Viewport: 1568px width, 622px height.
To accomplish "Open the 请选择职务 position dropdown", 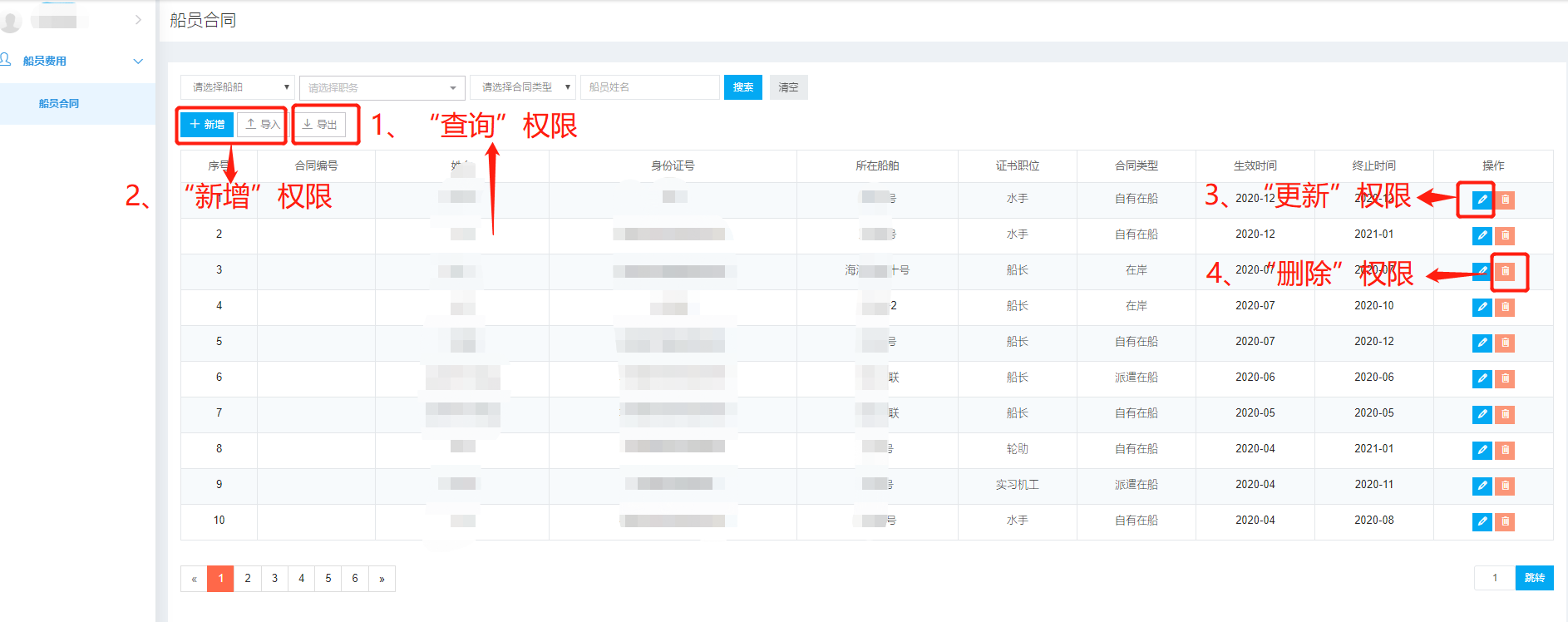I will 382,87.
